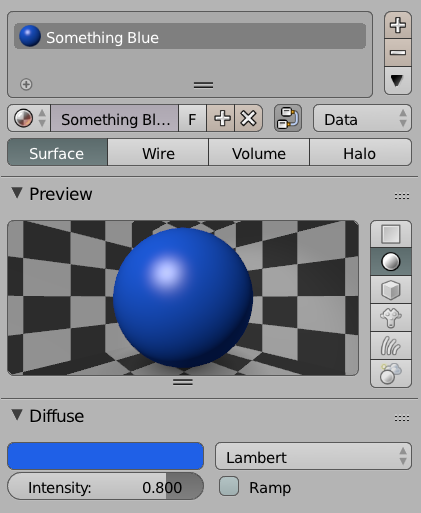The height and width of the screenshot is (513, 421).
Task: Set preview to flat plane
Action: point(391,234)
